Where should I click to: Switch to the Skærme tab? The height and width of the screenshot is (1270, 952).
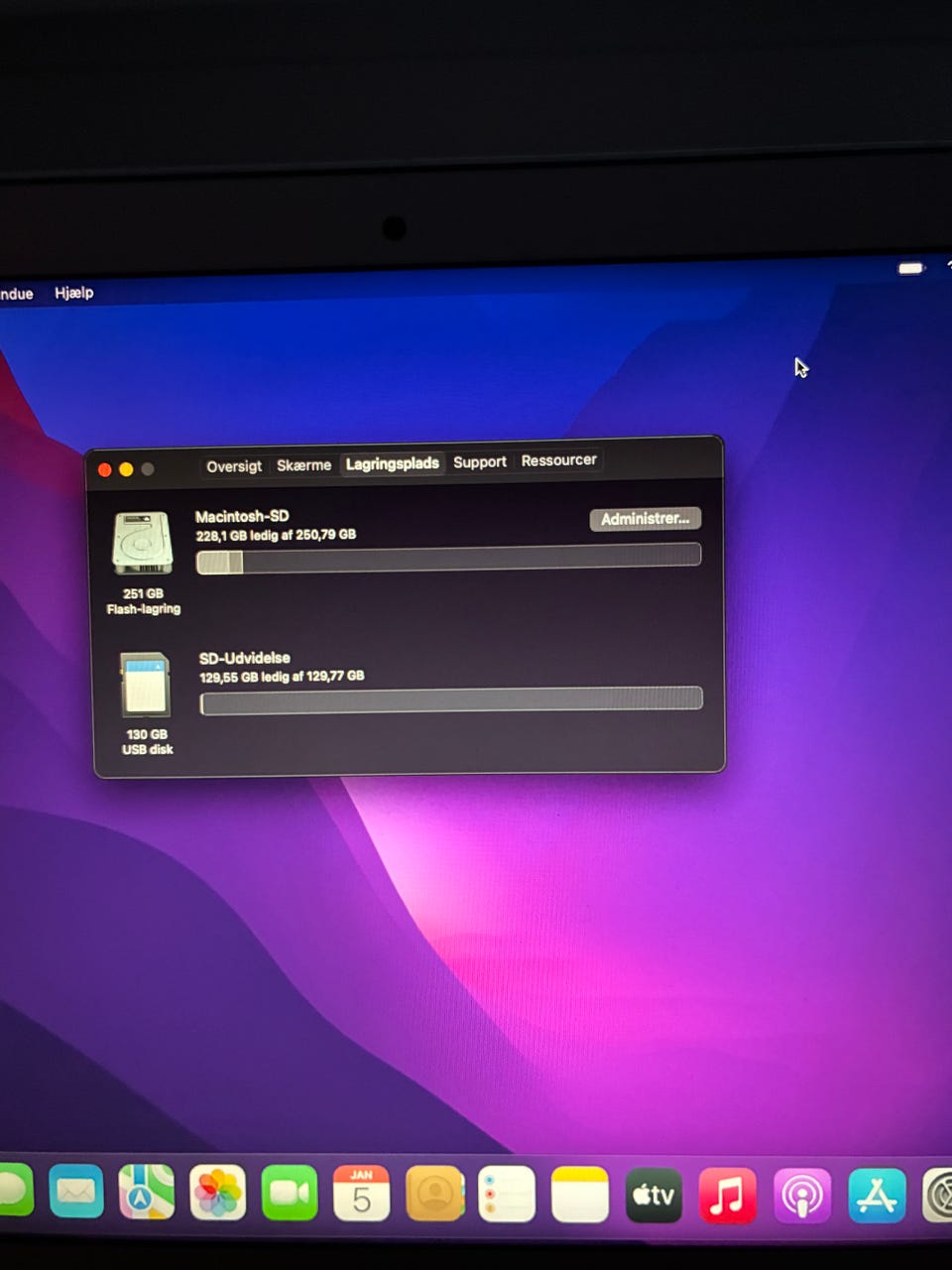coord(303,465)
